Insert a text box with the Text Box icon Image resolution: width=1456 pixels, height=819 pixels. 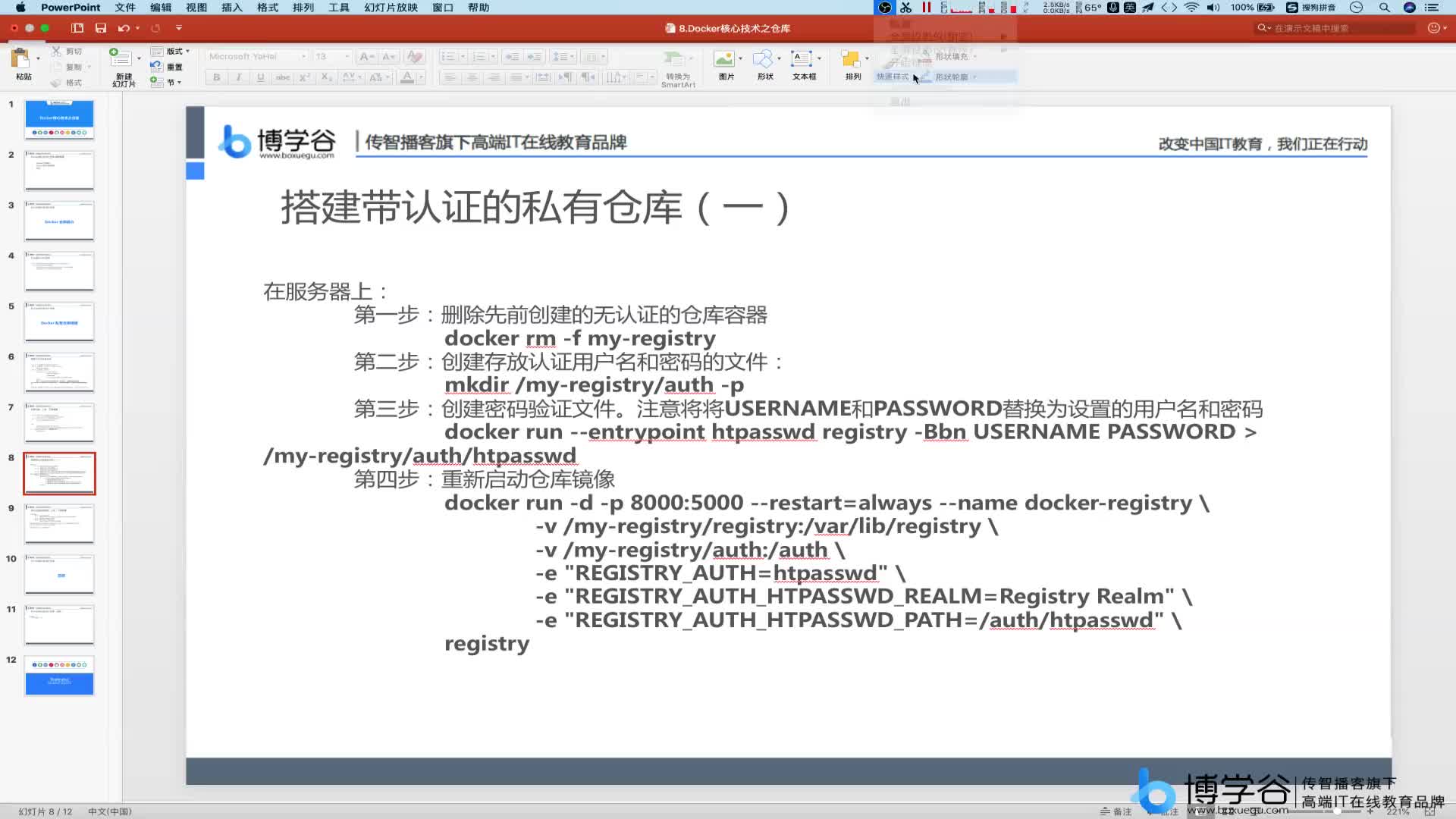pyautogui.click(x=802, y=59)
